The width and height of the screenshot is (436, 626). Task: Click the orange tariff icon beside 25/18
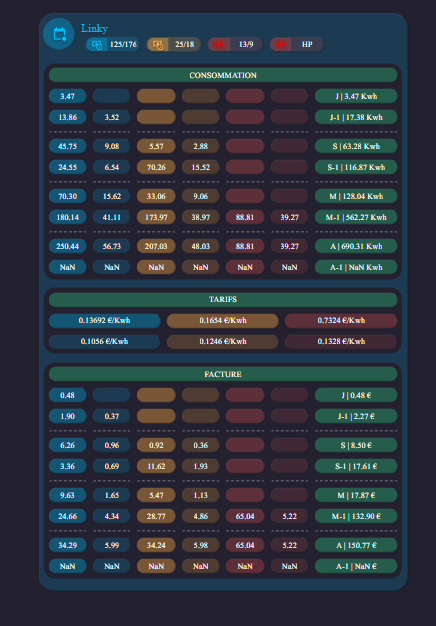[158, 45]
